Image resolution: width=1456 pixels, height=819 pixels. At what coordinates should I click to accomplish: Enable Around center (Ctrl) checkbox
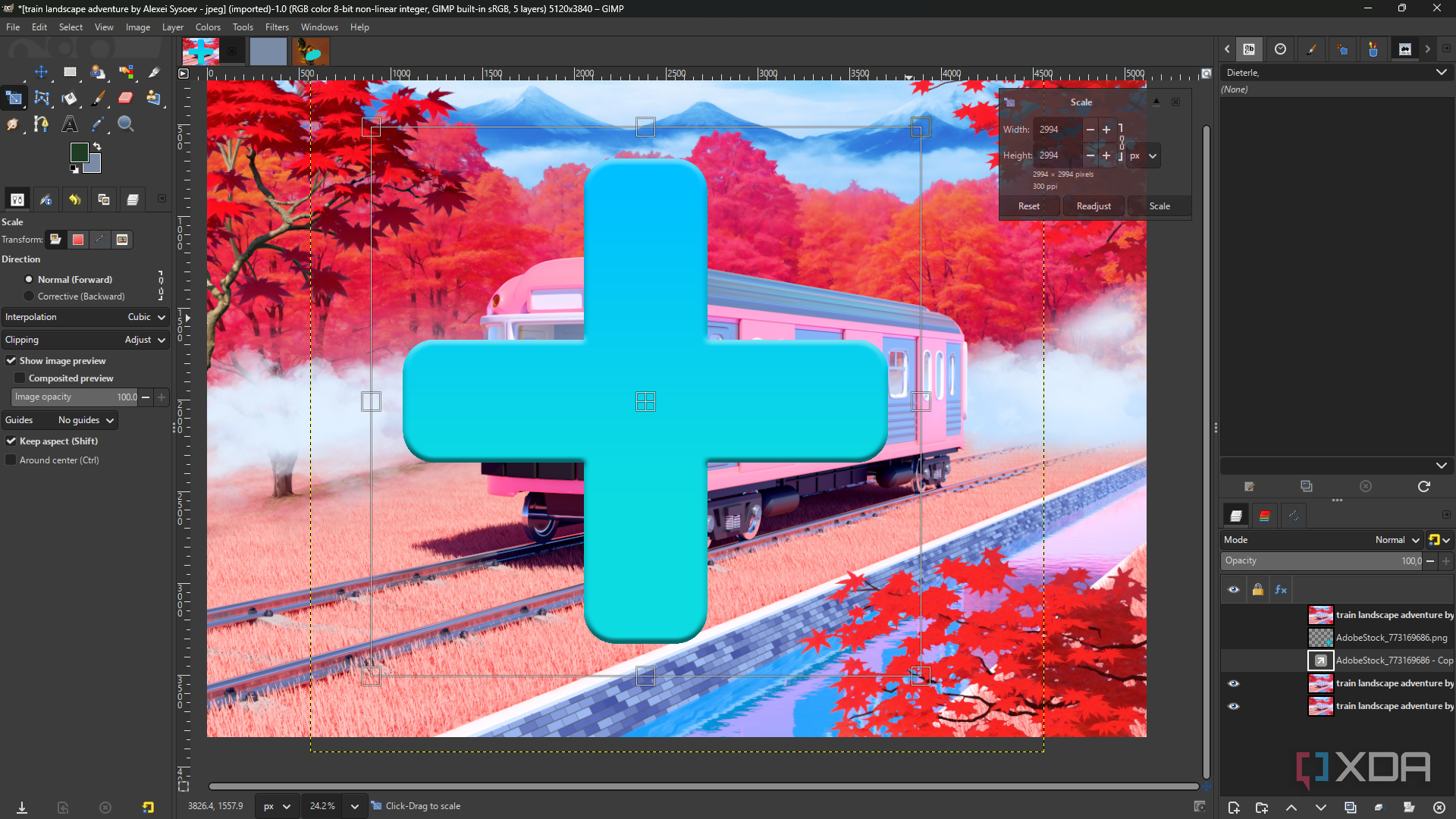[x=11, y=460]
